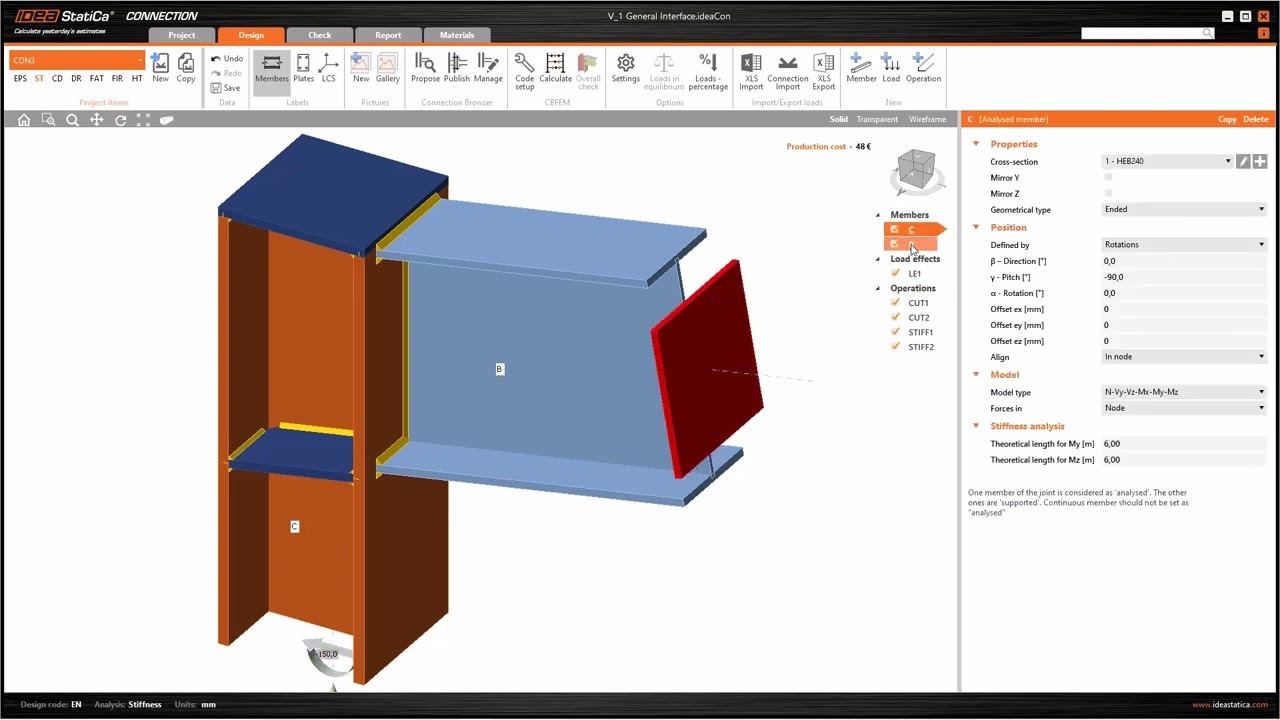Screen dimensions: 1280x720
Task: Uncheck the STIFF1 operation
Action: (895, 332)
